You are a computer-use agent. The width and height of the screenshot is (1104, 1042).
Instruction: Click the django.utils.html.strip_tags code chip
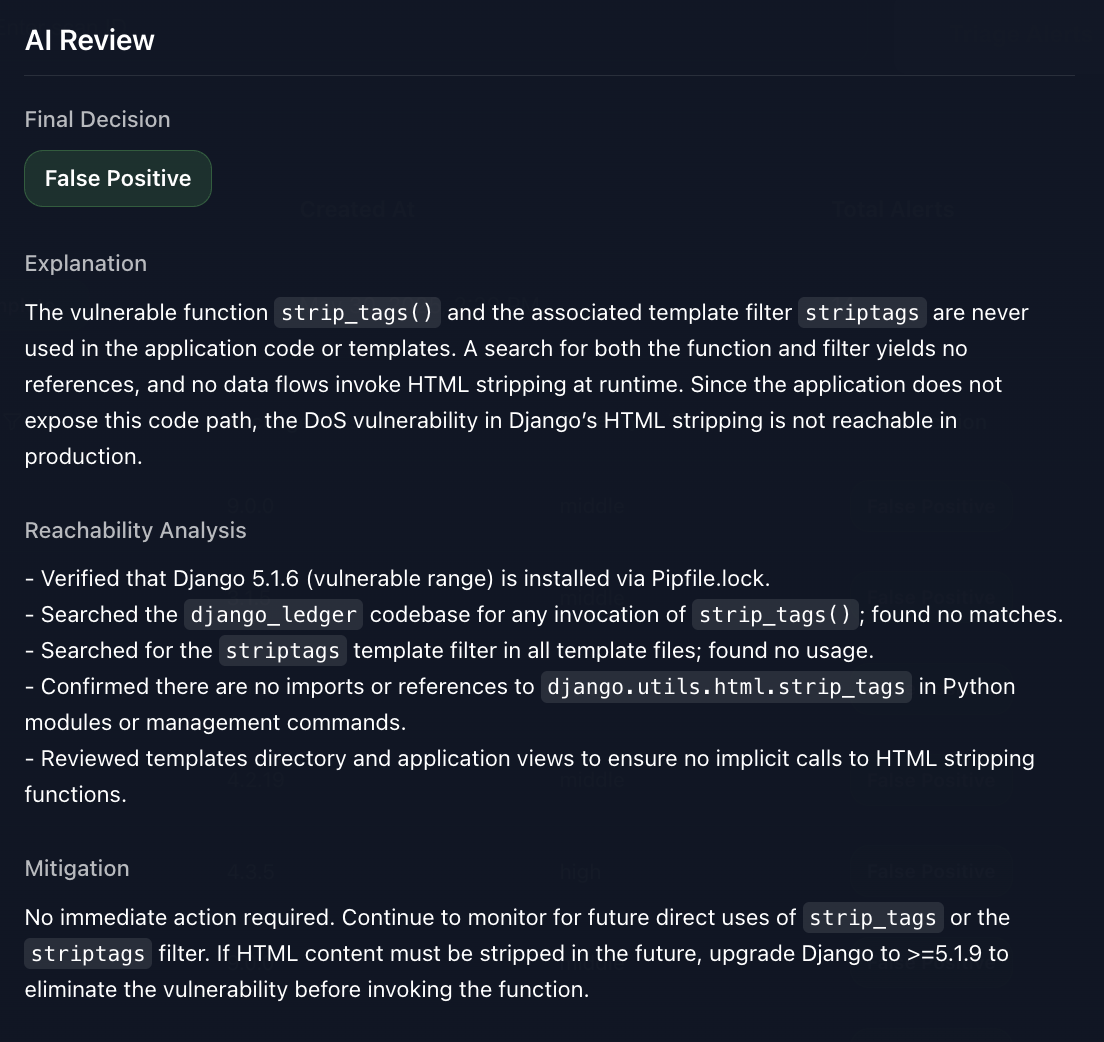726,687
